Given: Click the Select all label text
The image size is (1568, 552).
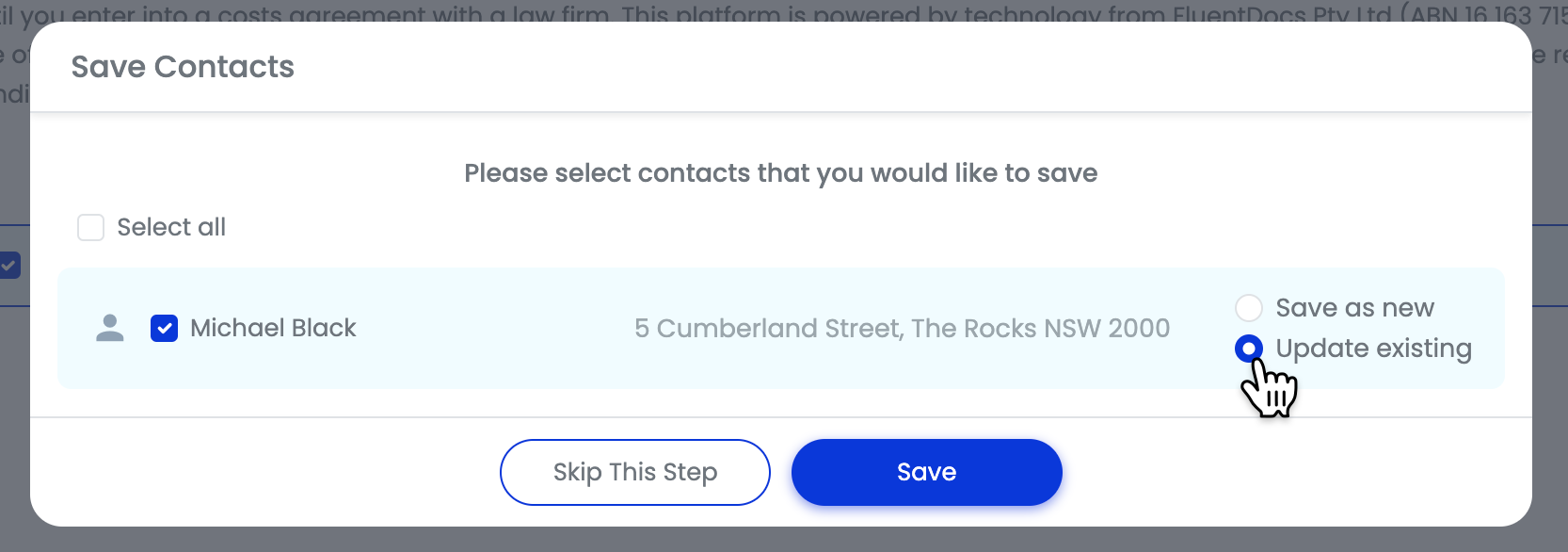Looking at the screenshot, I should [x=171, y=227].
